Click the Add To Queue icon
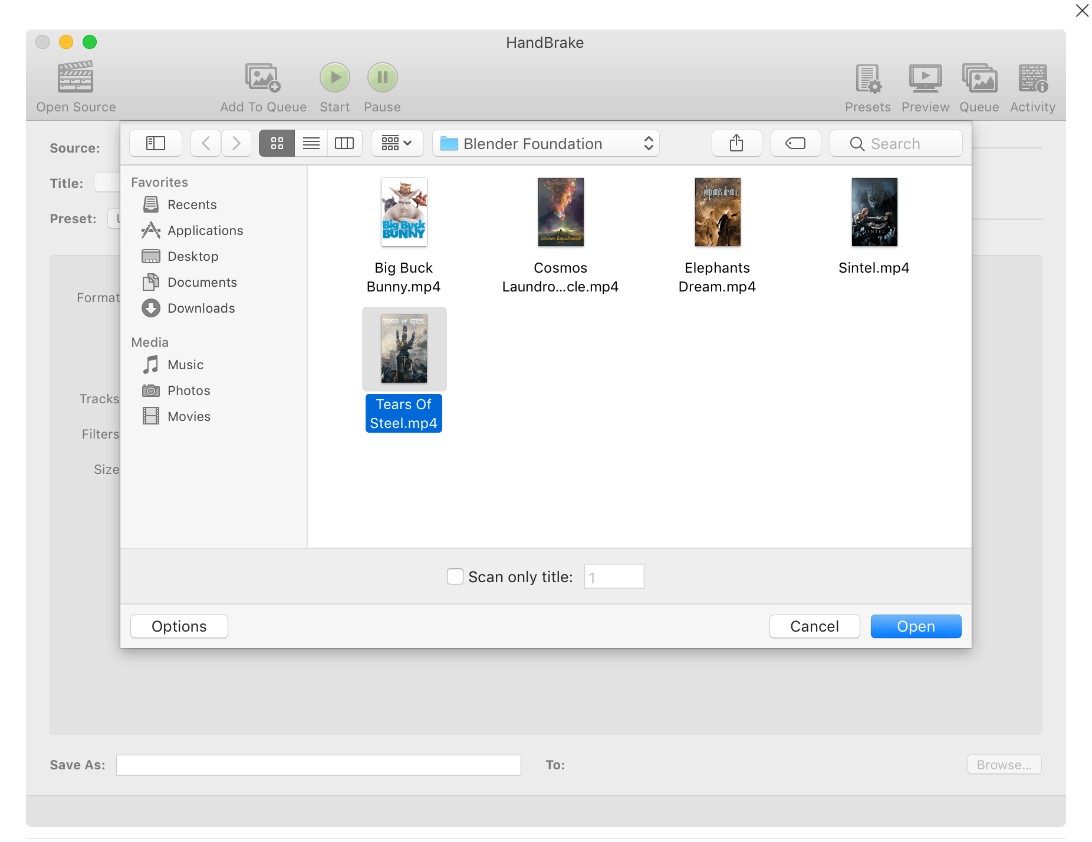1092x842 pixels. 263,78
